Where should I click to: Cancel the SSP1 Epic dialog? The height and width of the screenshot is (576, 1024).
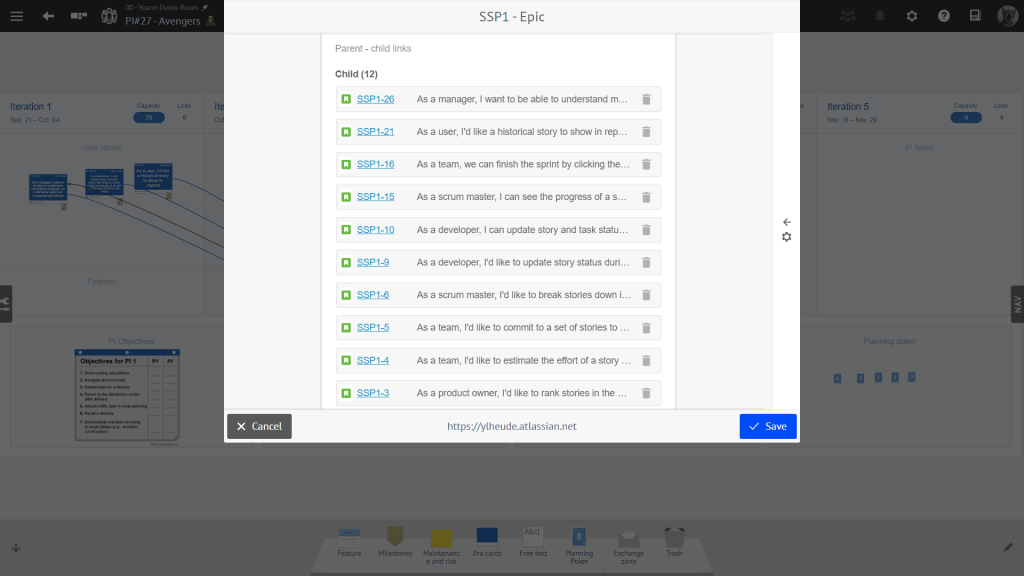258,426
